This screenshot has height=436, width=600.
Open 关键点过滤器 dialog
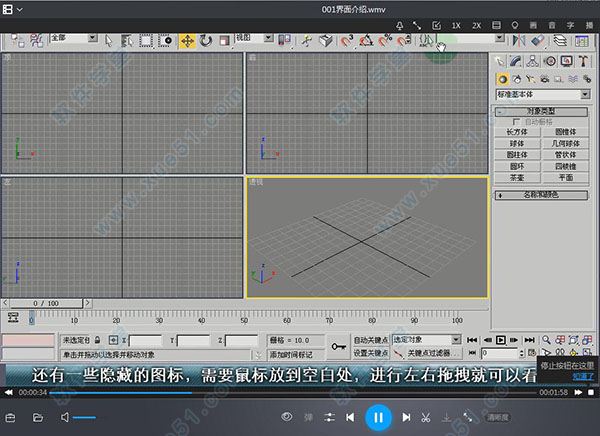click(x=433, y=353)
